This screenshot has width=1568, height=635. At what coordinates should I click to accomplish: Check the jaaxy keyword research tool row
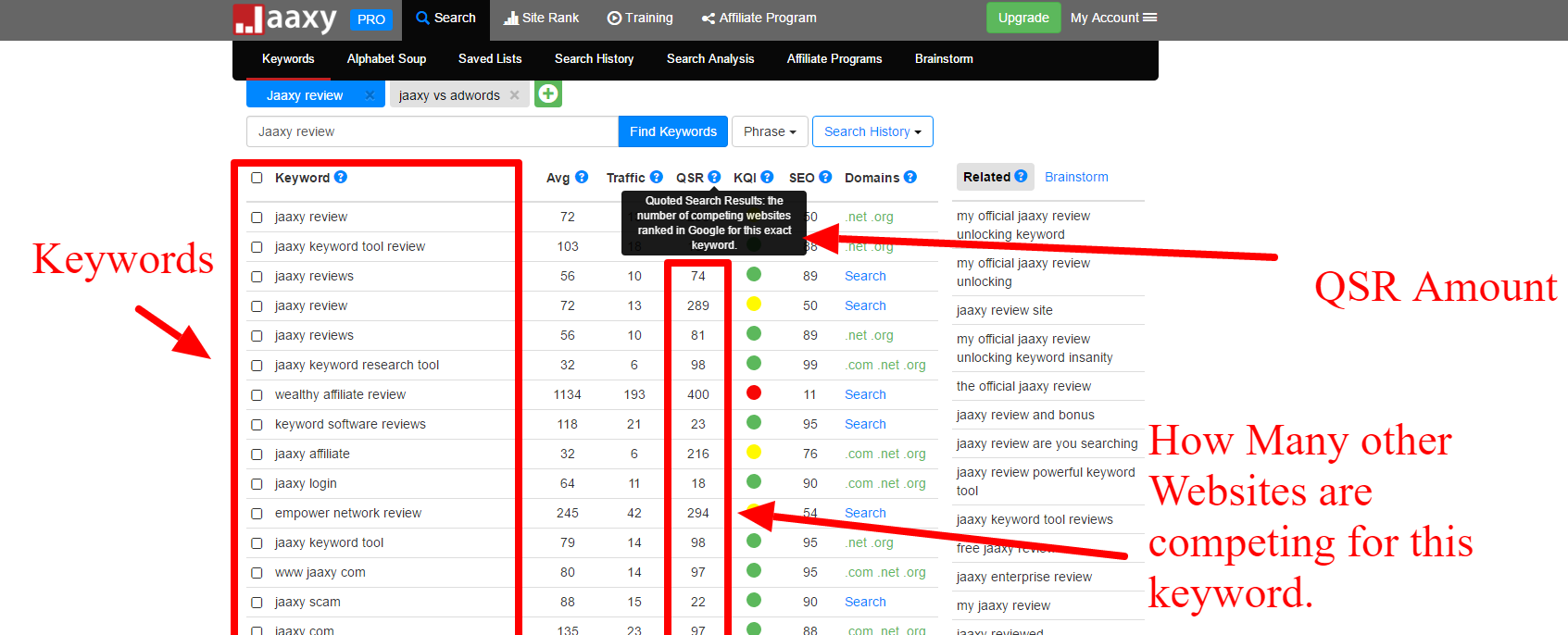click(x=257, y=366)
